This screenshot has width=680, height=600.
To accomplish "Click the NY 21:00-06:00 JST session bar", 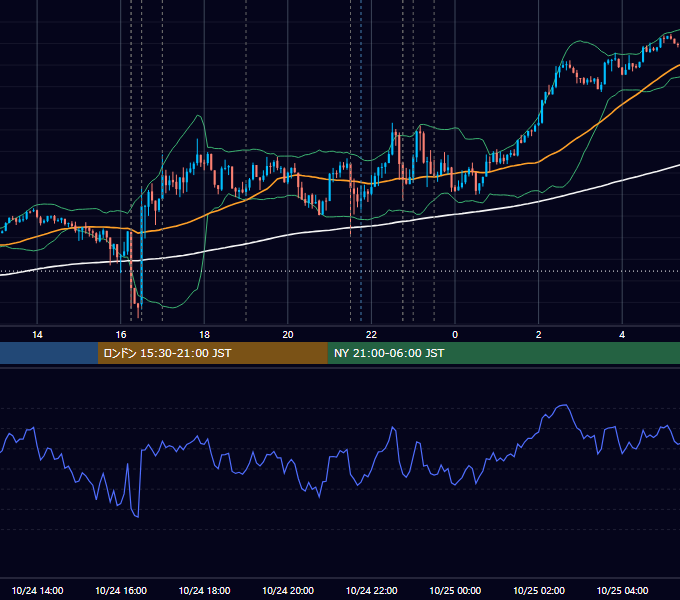I will [503, 353].
